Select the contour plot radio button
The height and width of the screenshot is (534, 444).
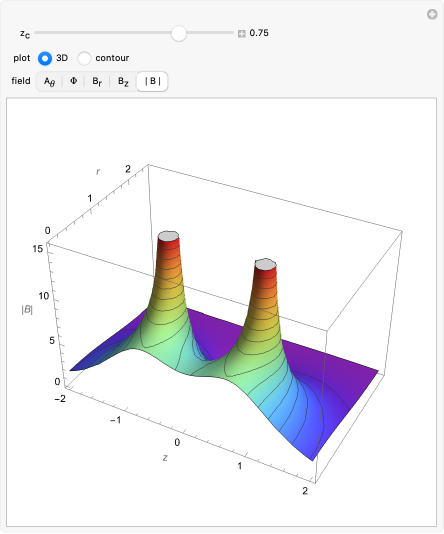84,58
